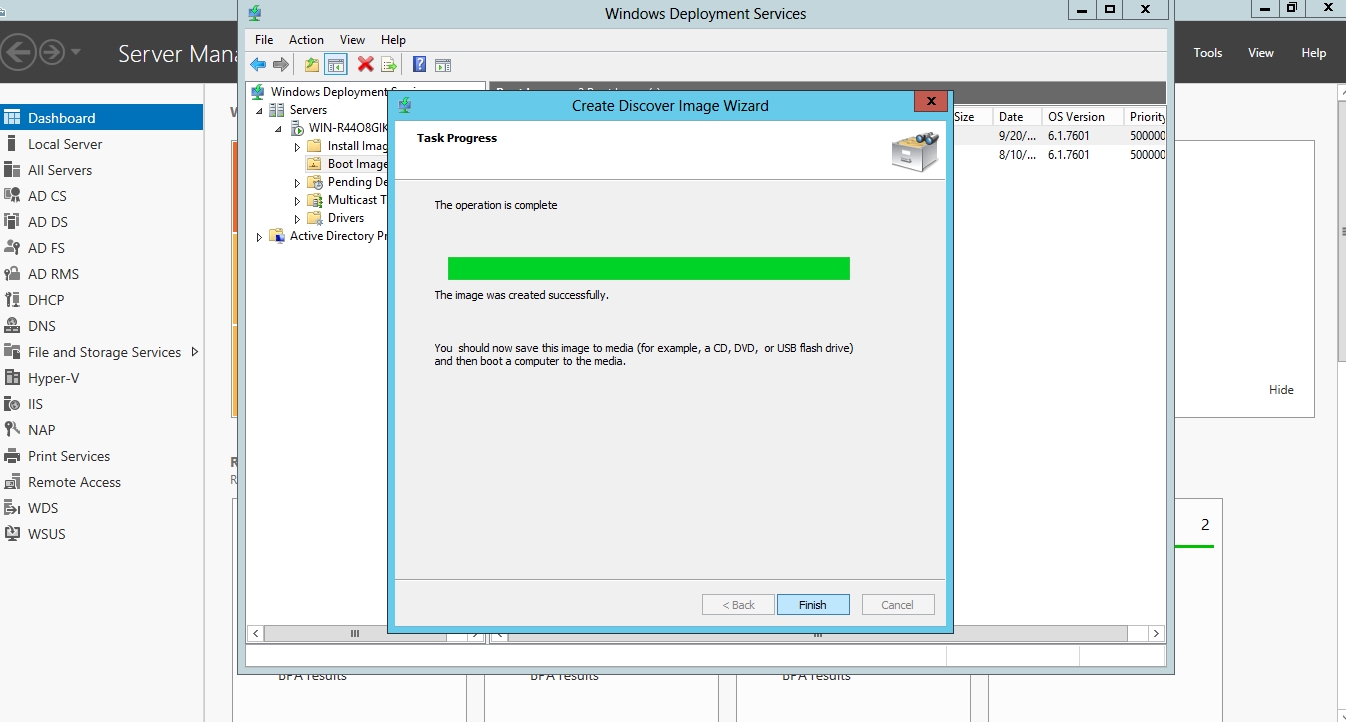Select the Windows Deployment Services root node
The width and height of the screenshot is (1346, 722).
(x=328, y=92)
